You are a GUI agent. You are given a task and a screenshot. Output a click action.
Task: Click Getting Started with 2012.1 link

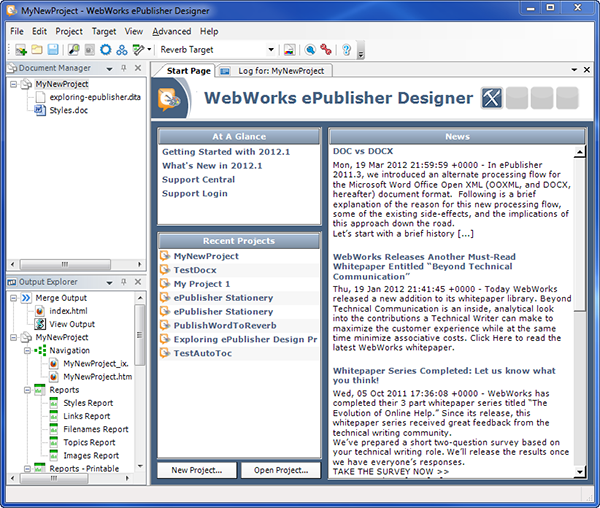click(226, 152)
